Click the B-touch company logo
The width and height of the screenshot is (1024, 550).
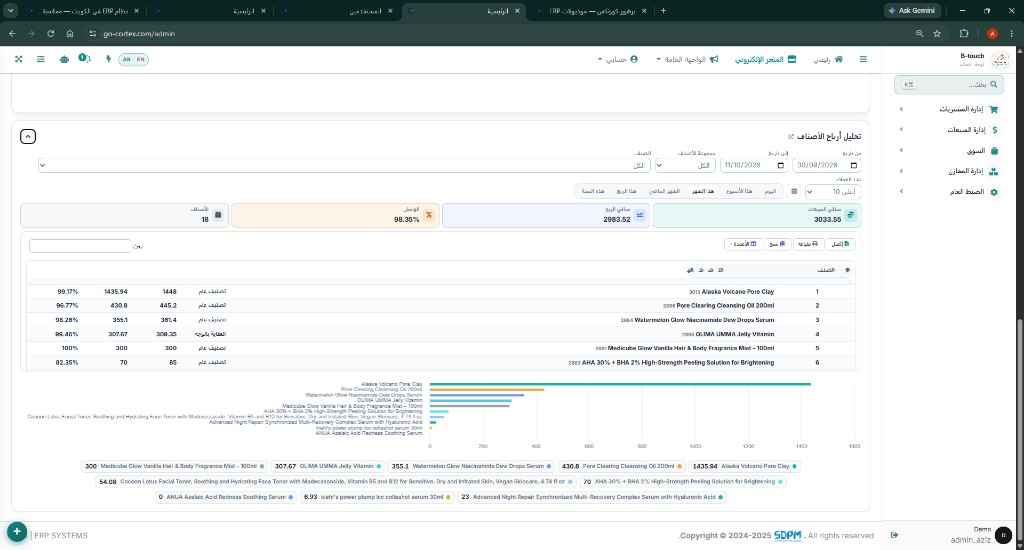tap(999, 60)
